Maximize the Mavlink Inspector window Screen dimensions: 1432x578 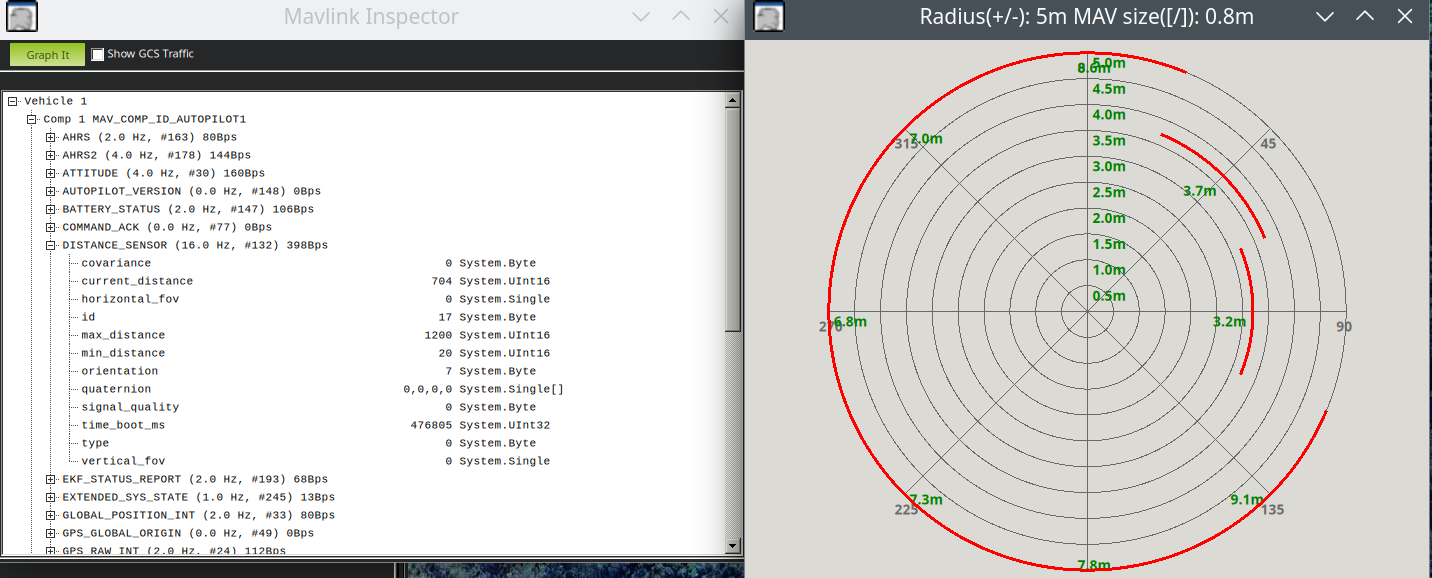point(681,17)
